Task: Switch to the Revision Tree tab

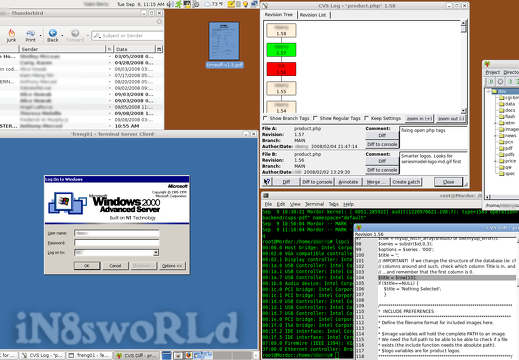Action: (279, 15)
